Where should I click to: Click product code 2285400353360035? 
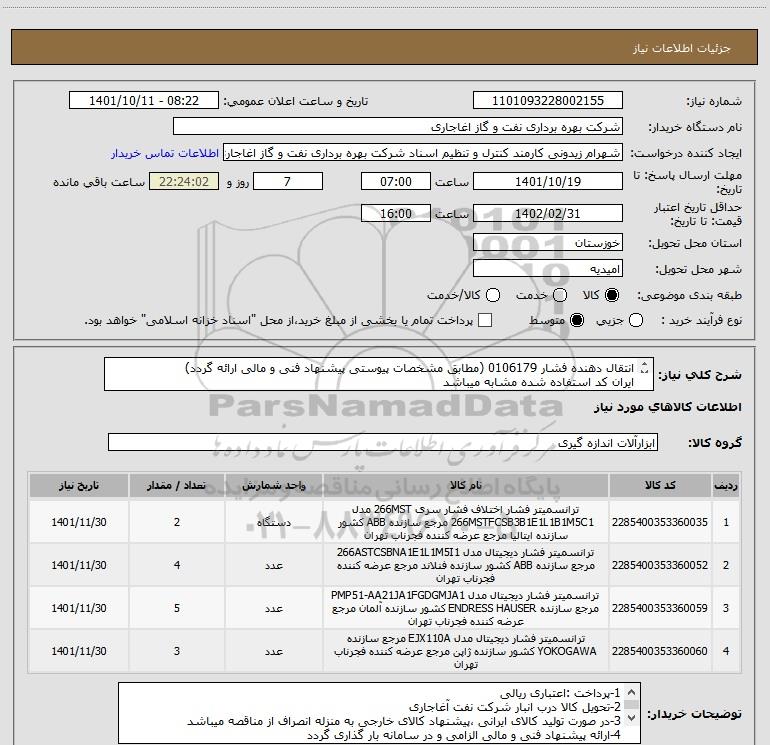pos(660,522)
